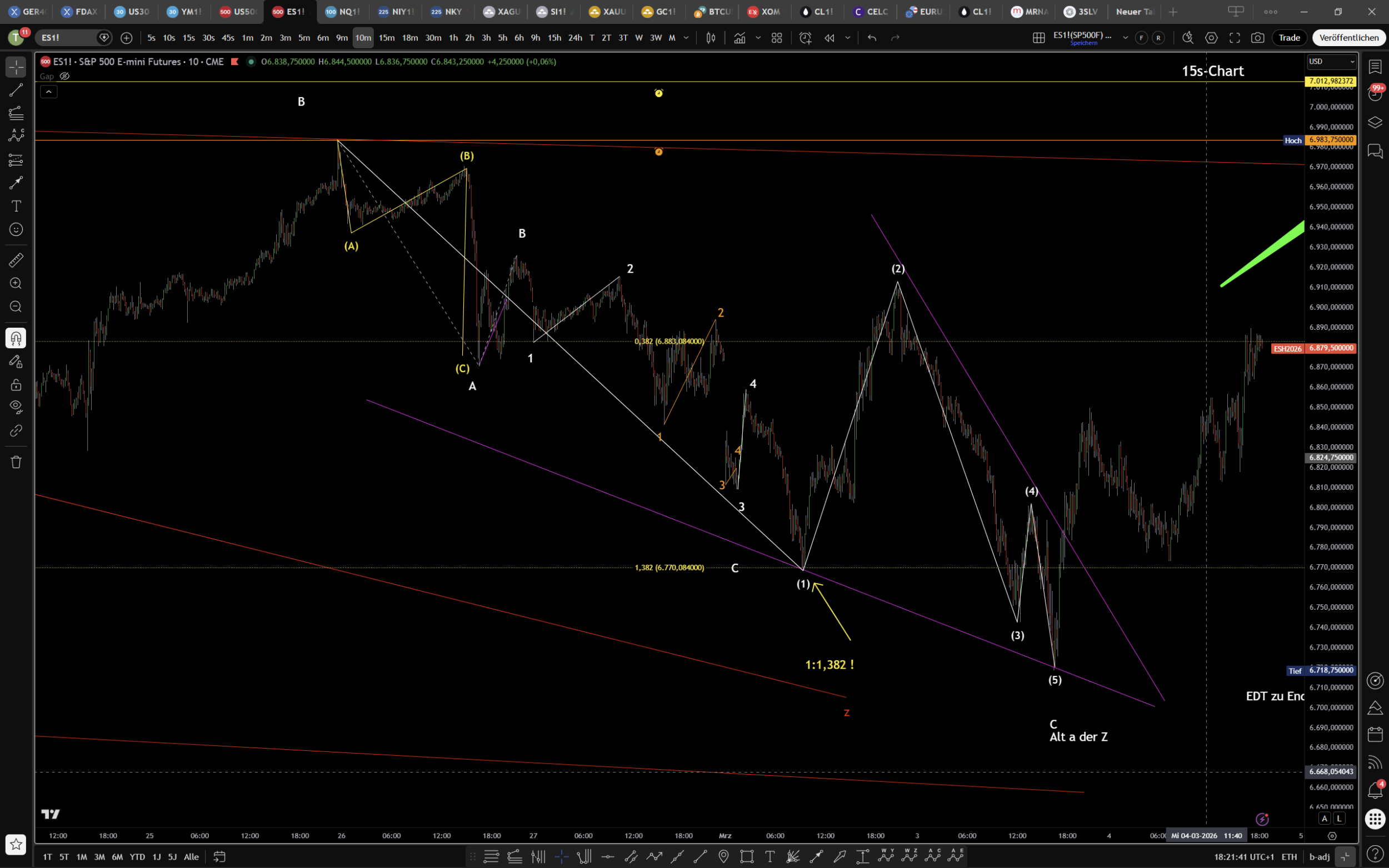1389x868 pixels.
Task: Open the indicators menu icon
Action: (740, 38)
